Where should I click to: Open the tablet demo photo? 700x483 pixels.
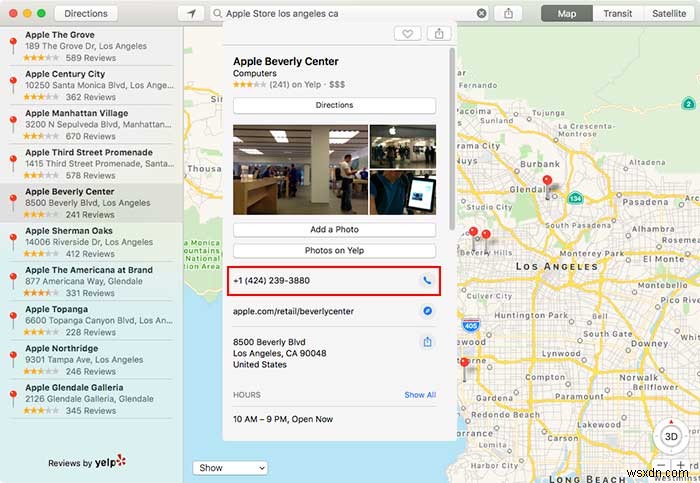pos(403,192)
